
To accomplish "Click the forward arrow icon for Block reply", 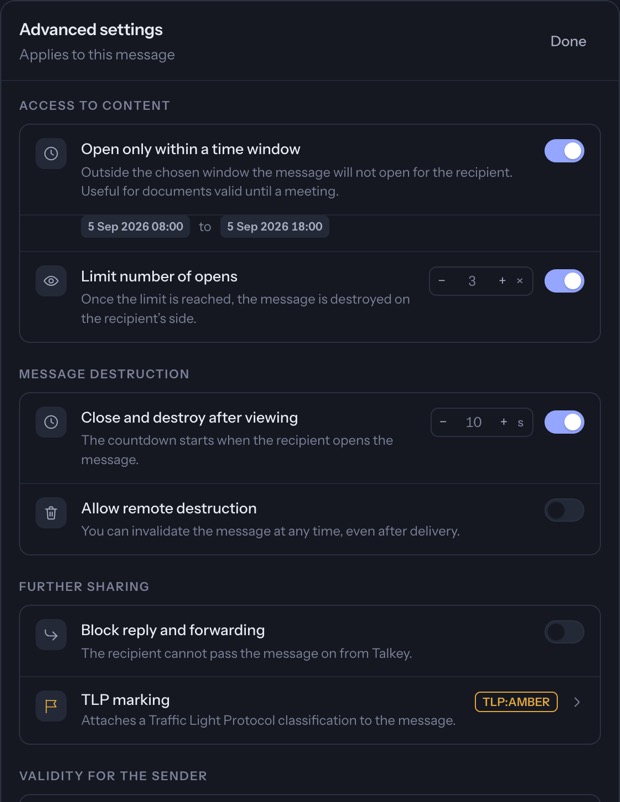I will (51, 635).
